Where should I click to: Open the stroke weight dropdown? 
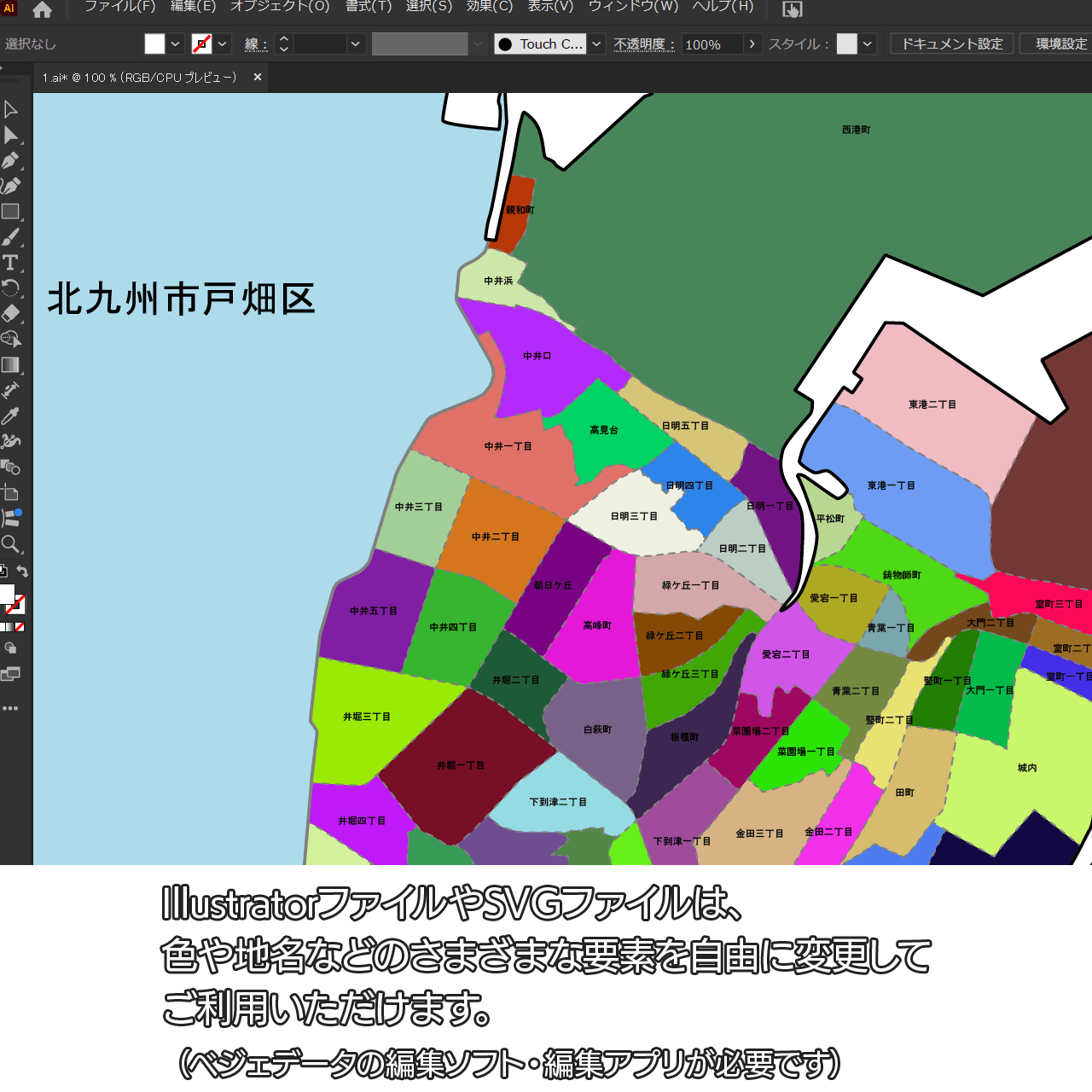[356, 44]
